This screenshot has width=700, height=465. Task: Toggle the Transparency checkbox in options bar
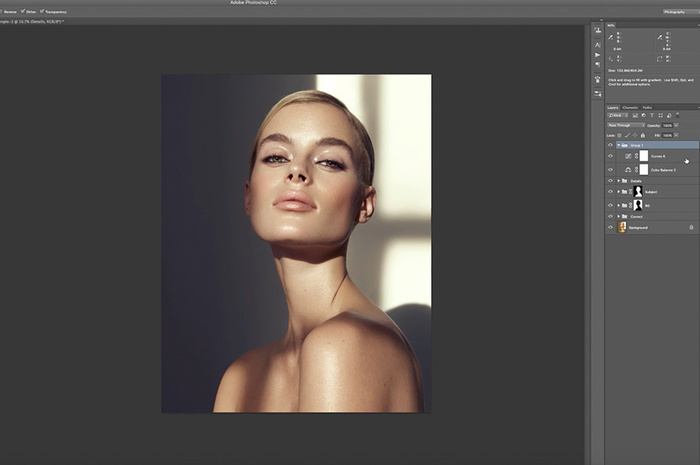[x=42, y=11]
